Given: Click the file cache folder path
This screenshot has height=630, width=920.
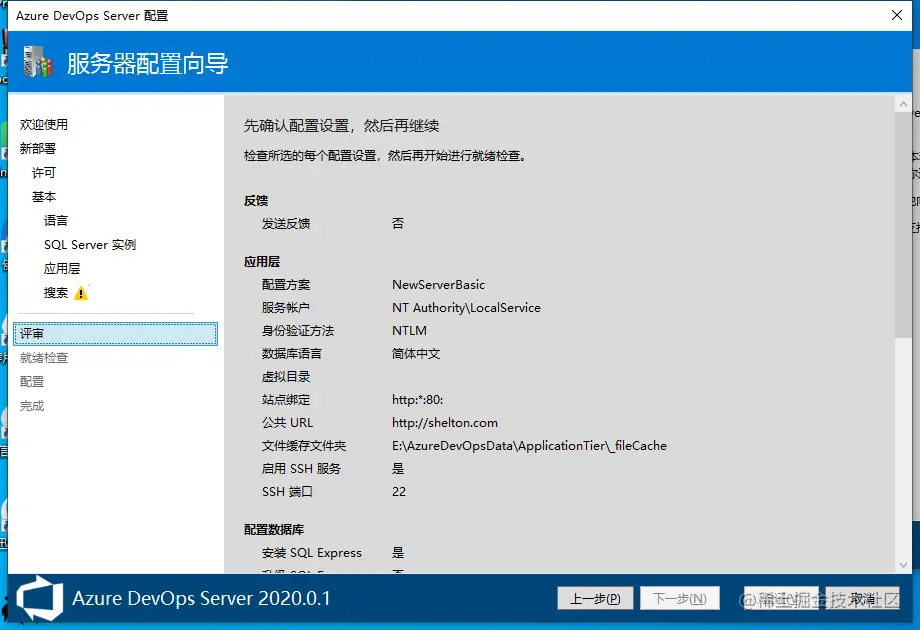Looking at the screenshot, I should (529, 446).
